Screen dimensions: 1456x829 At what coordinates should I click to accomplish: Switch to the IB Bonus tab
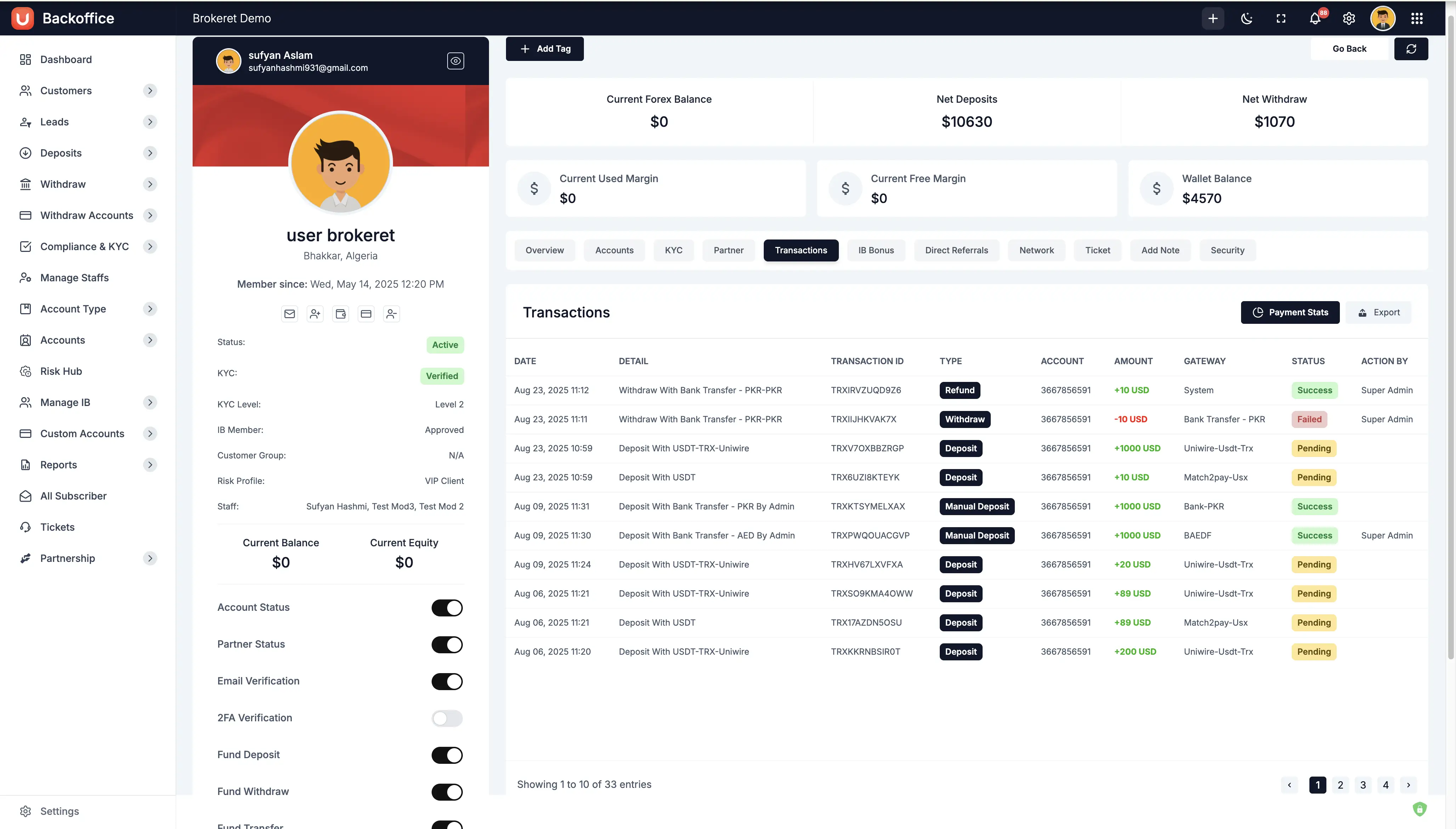coord(876,250)
